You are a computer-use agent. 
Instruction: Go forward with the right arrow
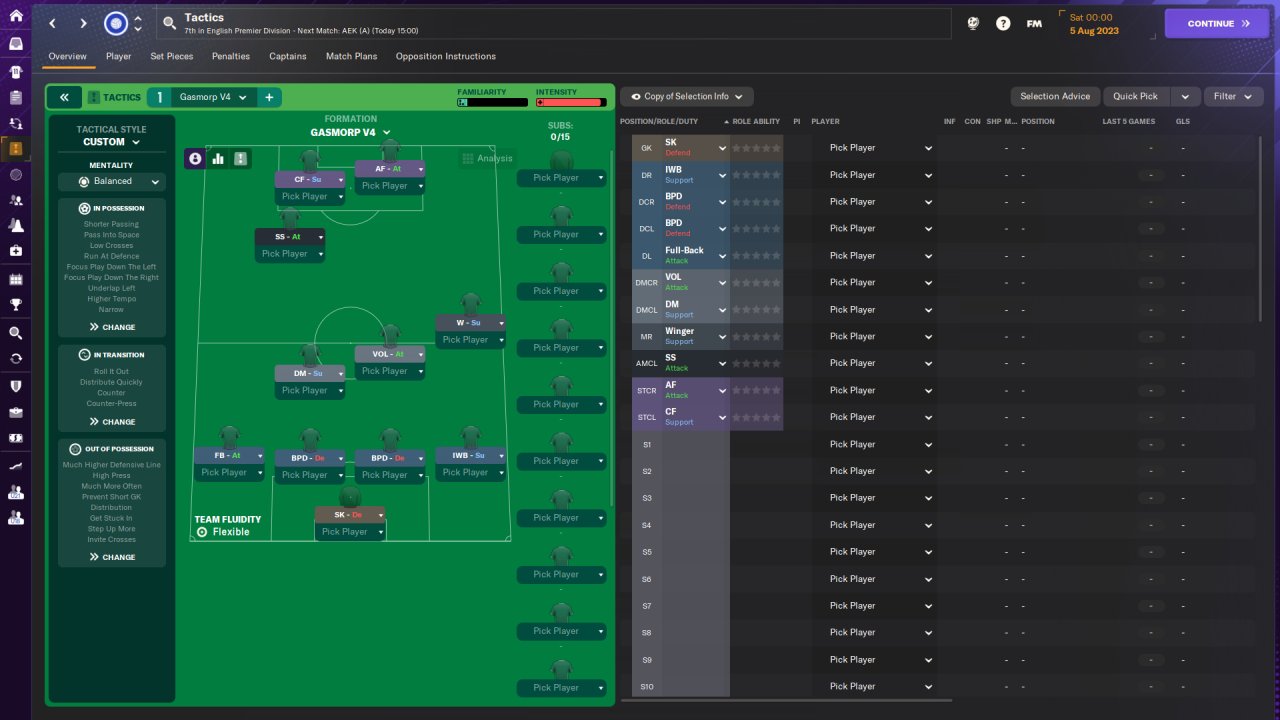click(83, 23)
